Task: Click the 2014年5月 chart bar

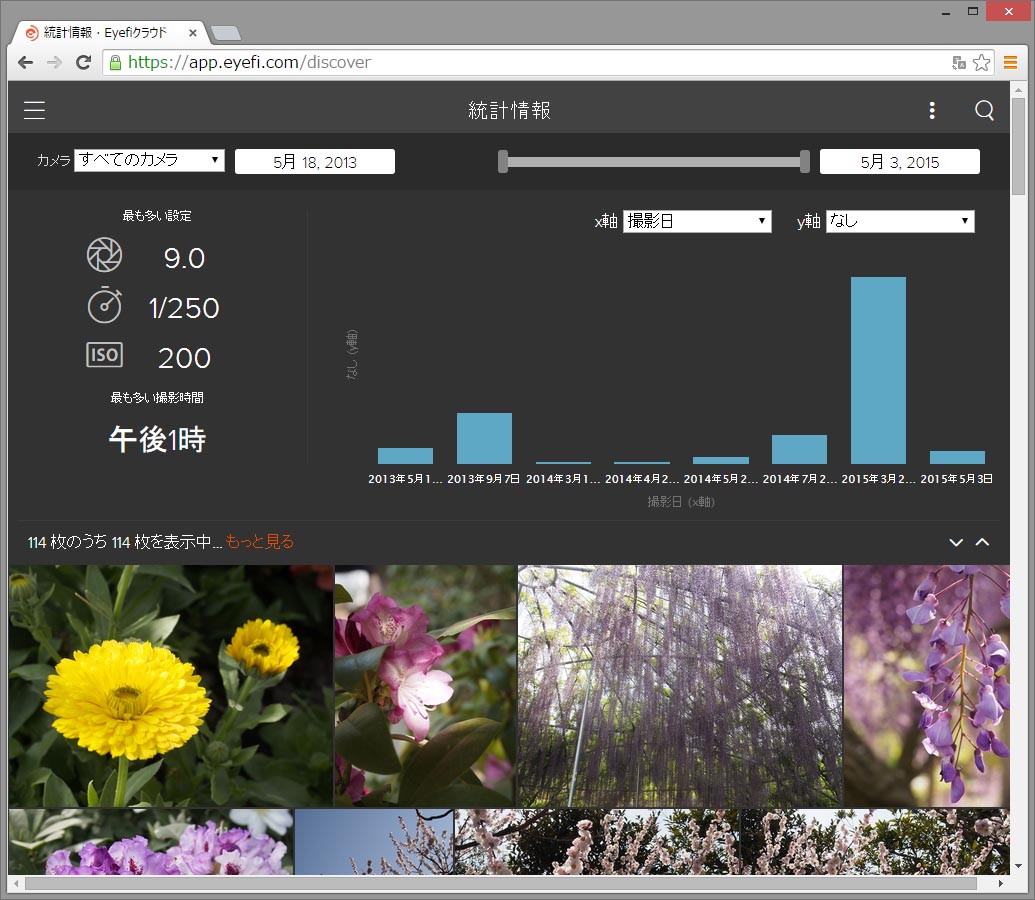Action: pos(721,460)
